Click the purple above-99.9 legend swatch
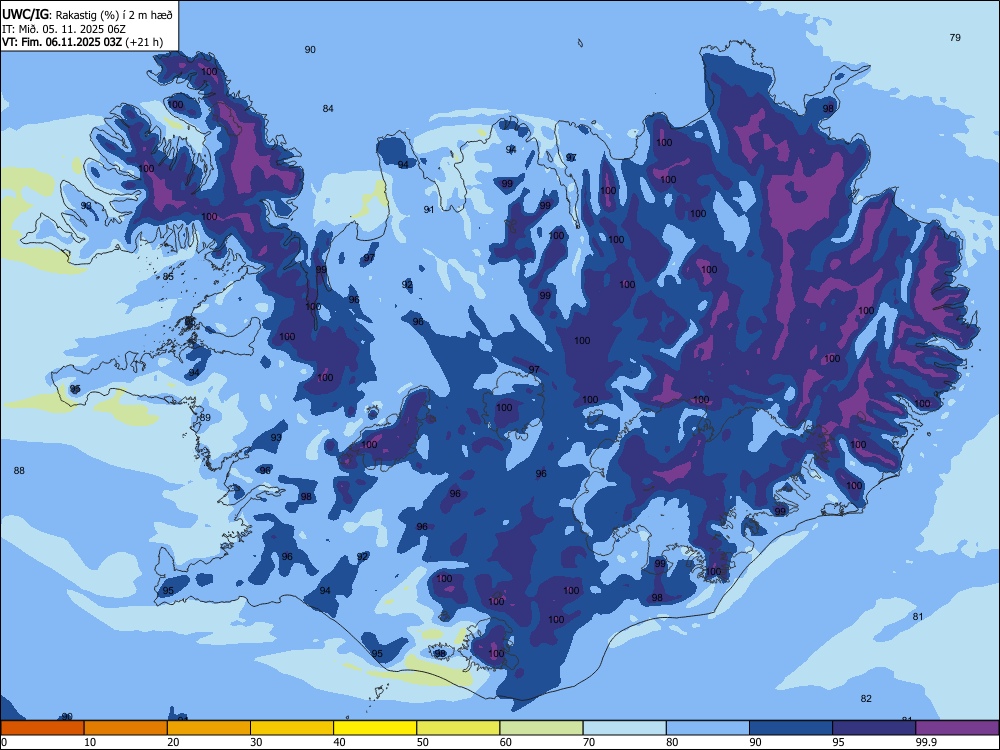This screenshot has height=750, width=1000. point(957,728)
